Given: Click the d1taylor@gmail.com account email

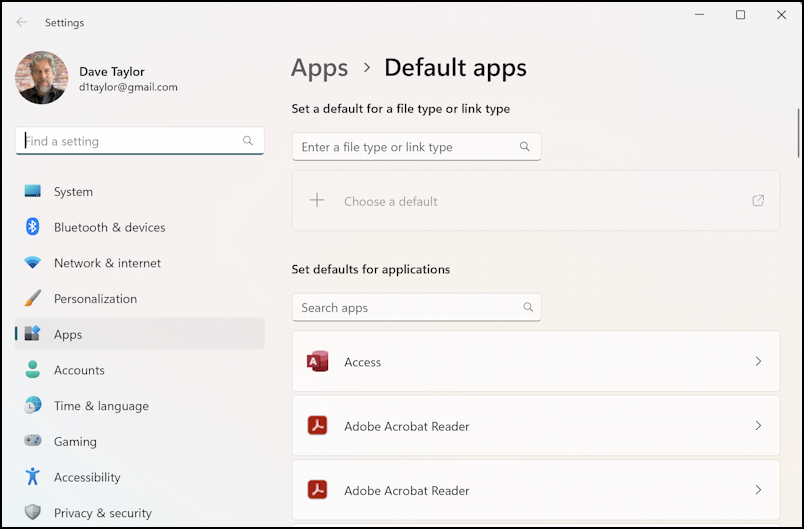Looking at the screenshot, I should (128, 87).
